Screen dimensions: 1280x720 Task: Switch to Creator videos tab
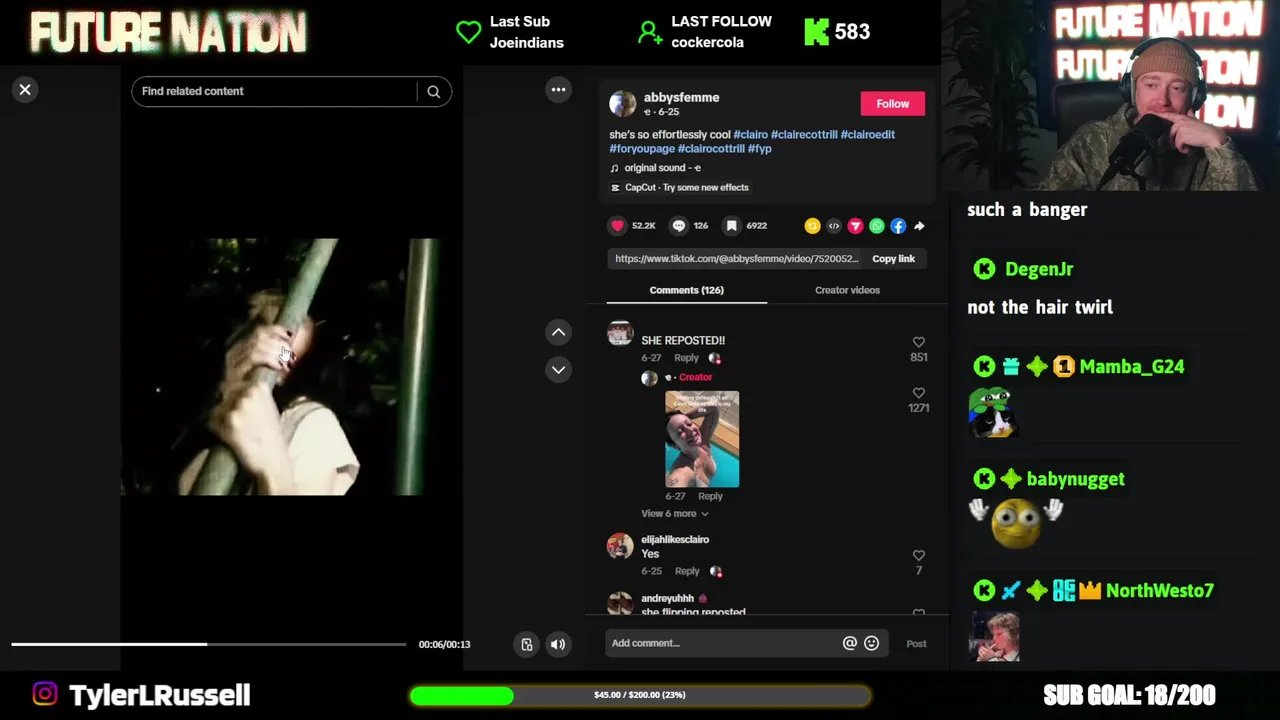[x=847, y=290]
